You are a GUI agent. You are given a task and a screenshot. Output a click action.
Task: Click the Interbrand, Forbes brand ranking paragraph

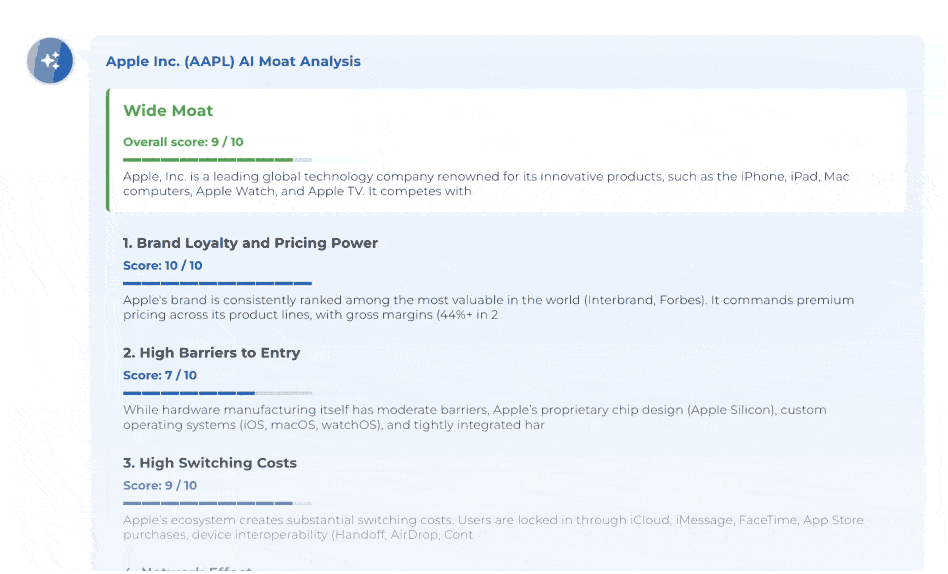488,307
